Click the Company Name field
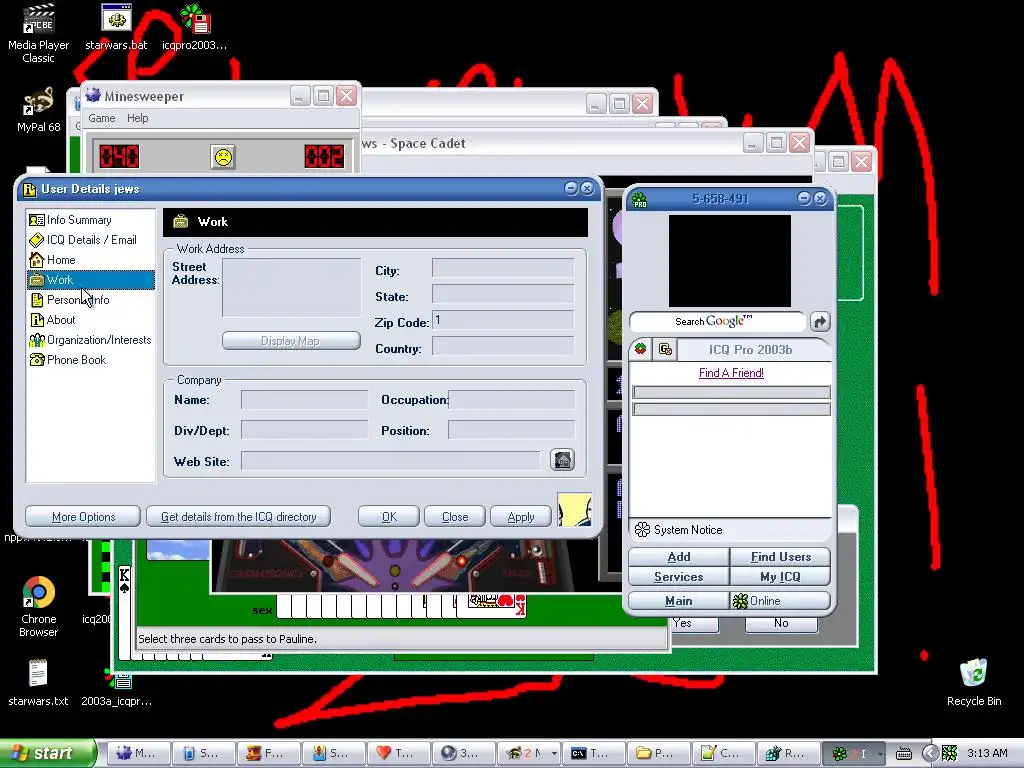This screenshot has height=768, width=1024. [x=304, y=400]
